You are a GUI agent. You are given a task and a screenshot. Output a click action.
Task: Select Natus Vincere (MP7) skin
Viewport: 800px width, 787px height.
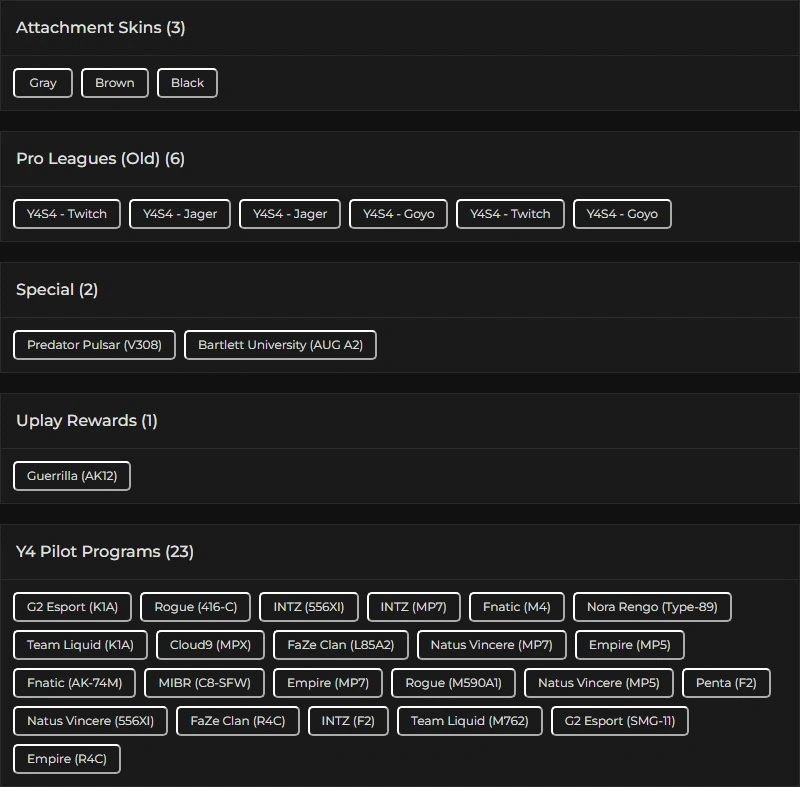(492, 645)
